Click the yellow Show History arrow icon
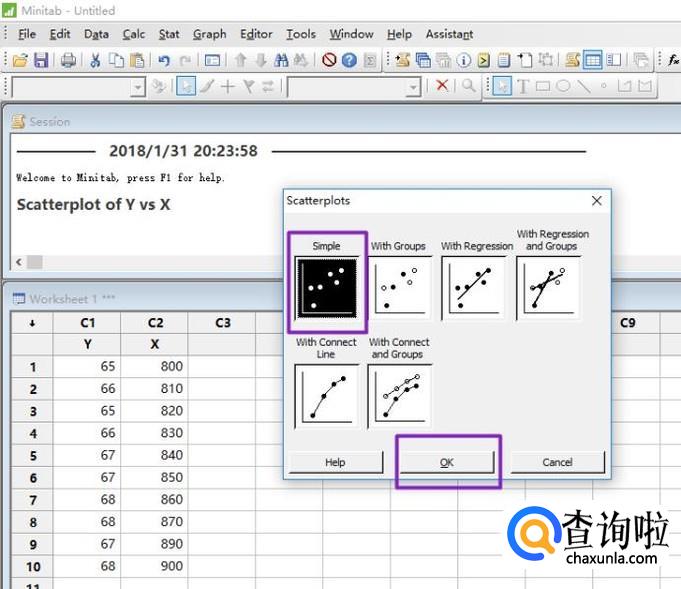The width and height of the screenshot is (681, 589). [483, 60]
